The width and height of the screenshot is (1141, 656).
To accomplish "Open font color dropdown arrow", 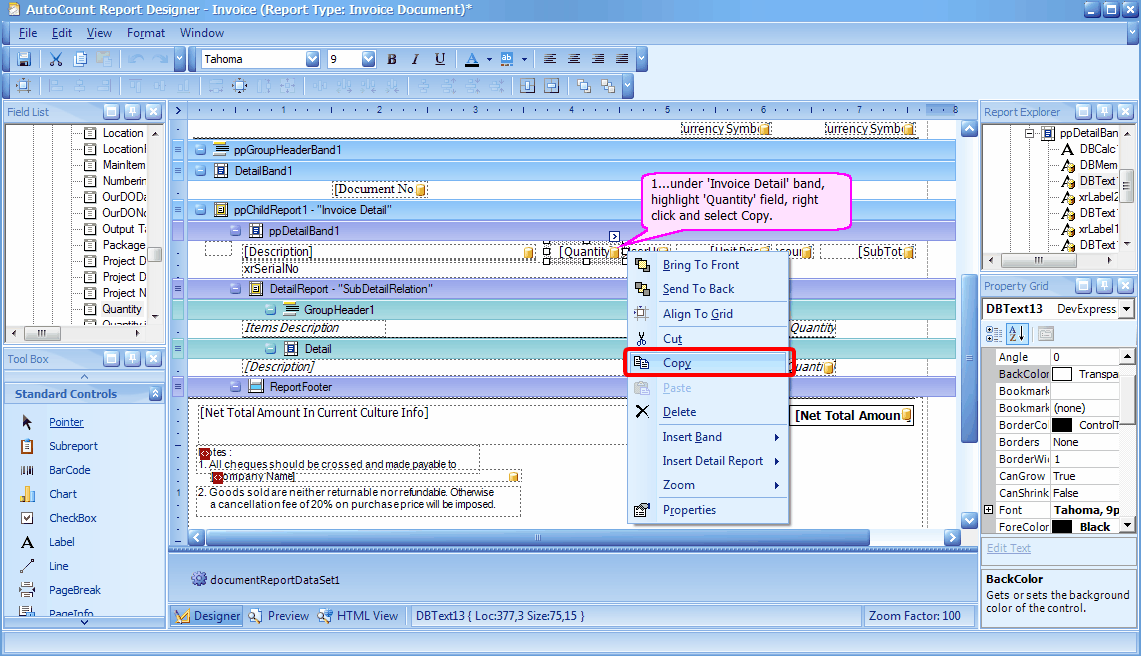I will (x=489, y=59).
